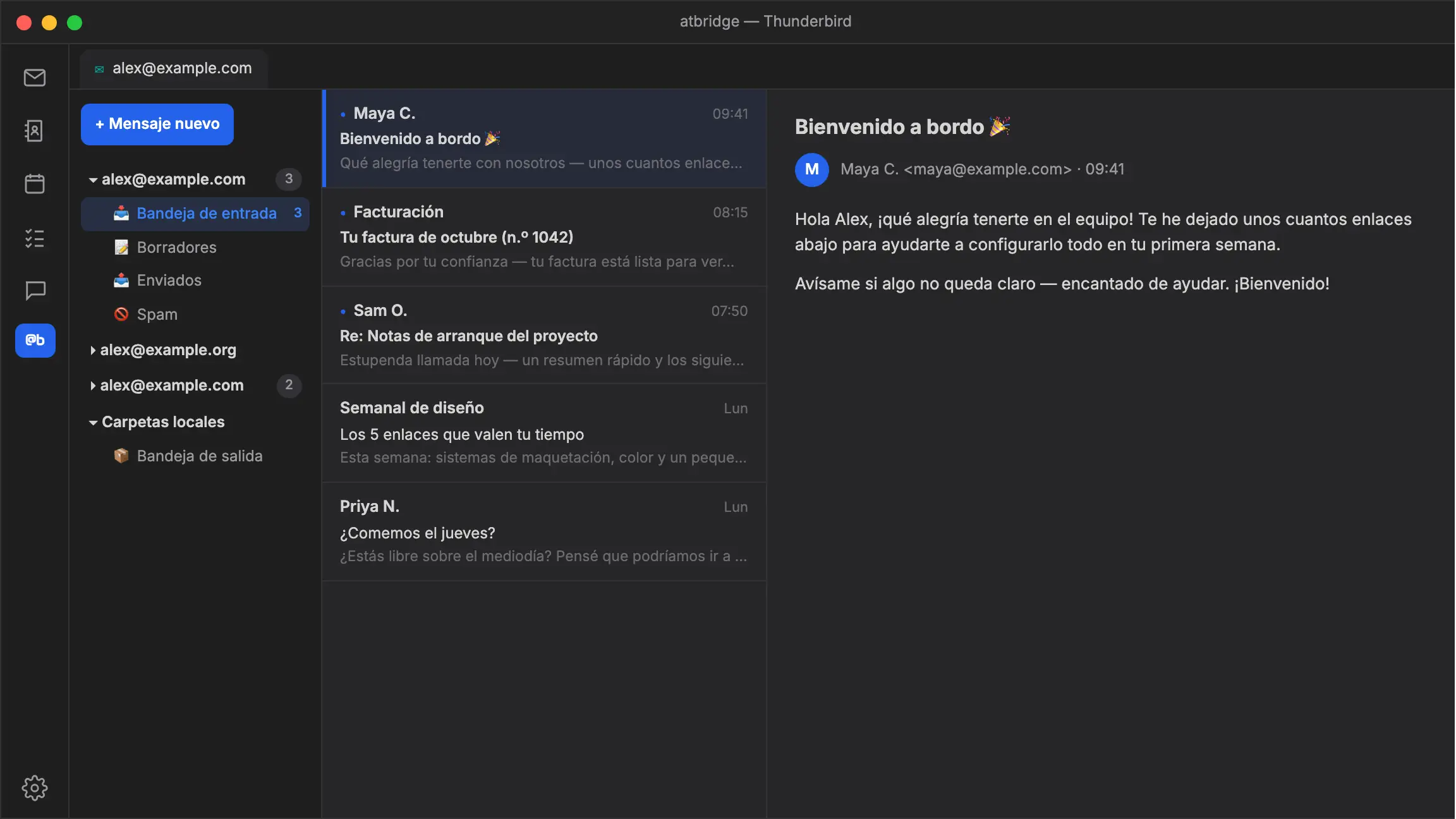Screen dimensions: 1456x819
Task: Select the alex@example.org account row
Action: [195, 350]
